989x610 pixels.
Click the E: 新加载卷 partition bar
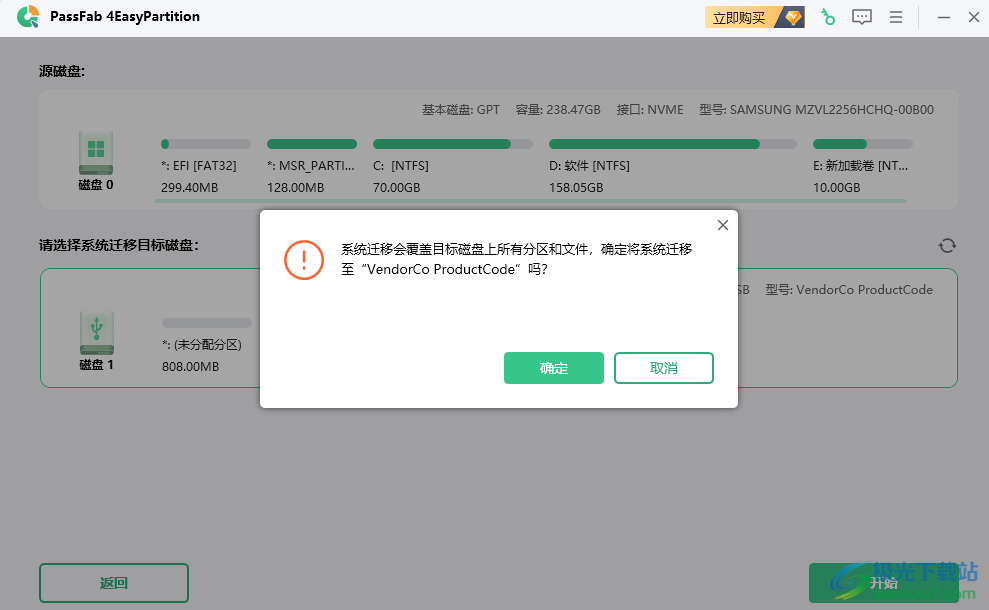pos(862,144)
